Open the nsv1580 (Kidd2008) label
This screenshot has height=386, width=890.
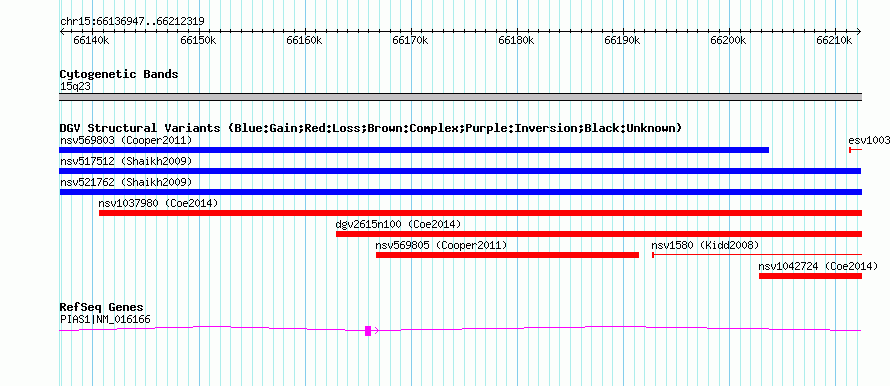click(x=705, y=245)
